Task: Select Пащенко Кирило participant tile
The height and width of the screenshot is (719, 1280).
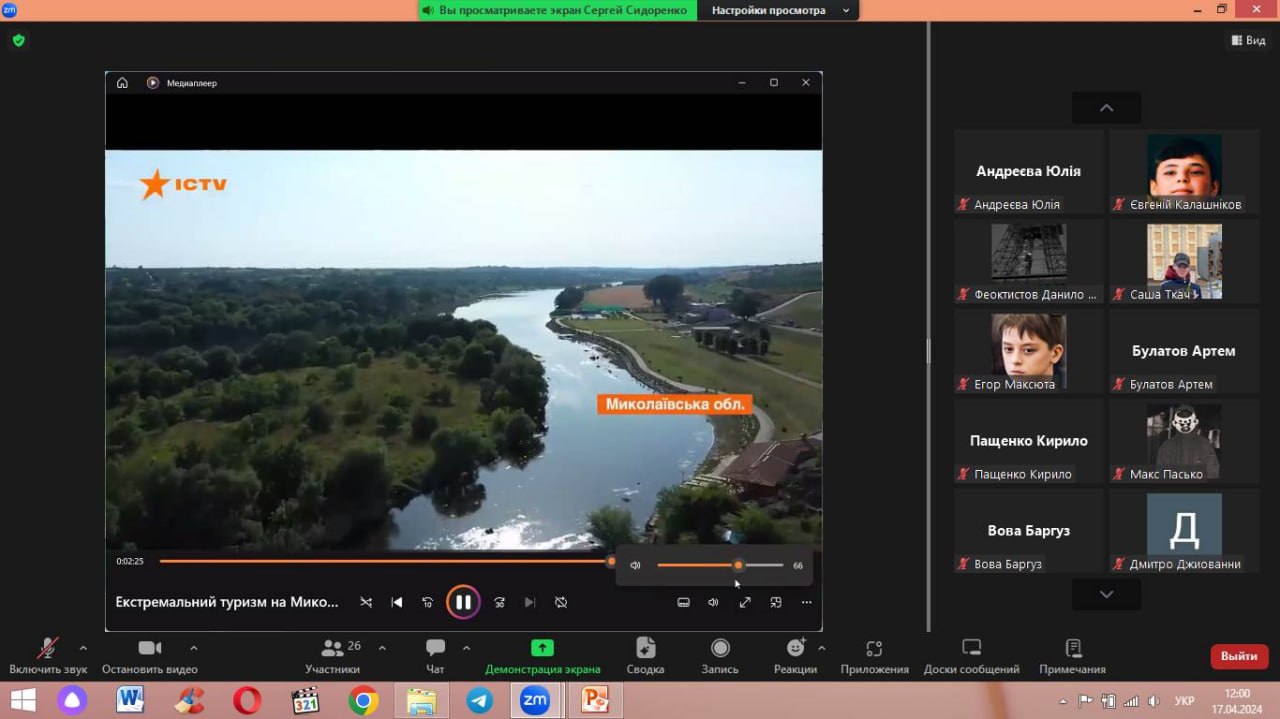Action: [1028, 441]
